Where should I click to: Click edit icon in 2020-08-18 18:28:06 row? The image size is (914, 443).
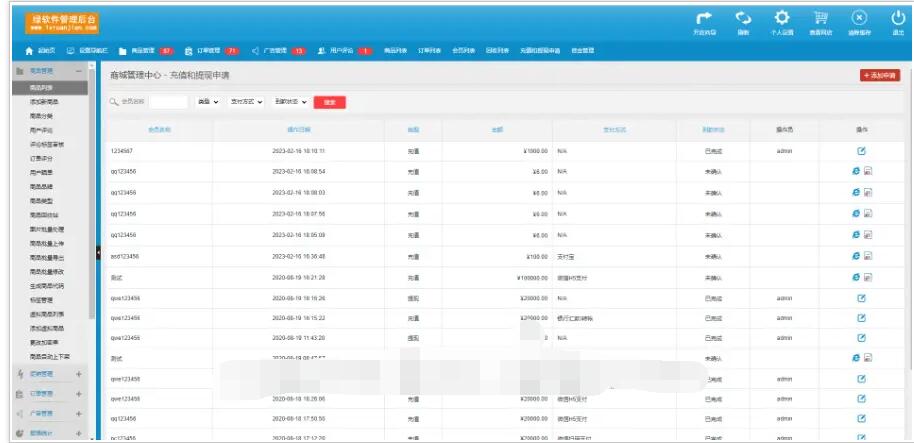(x=861, y=399)
